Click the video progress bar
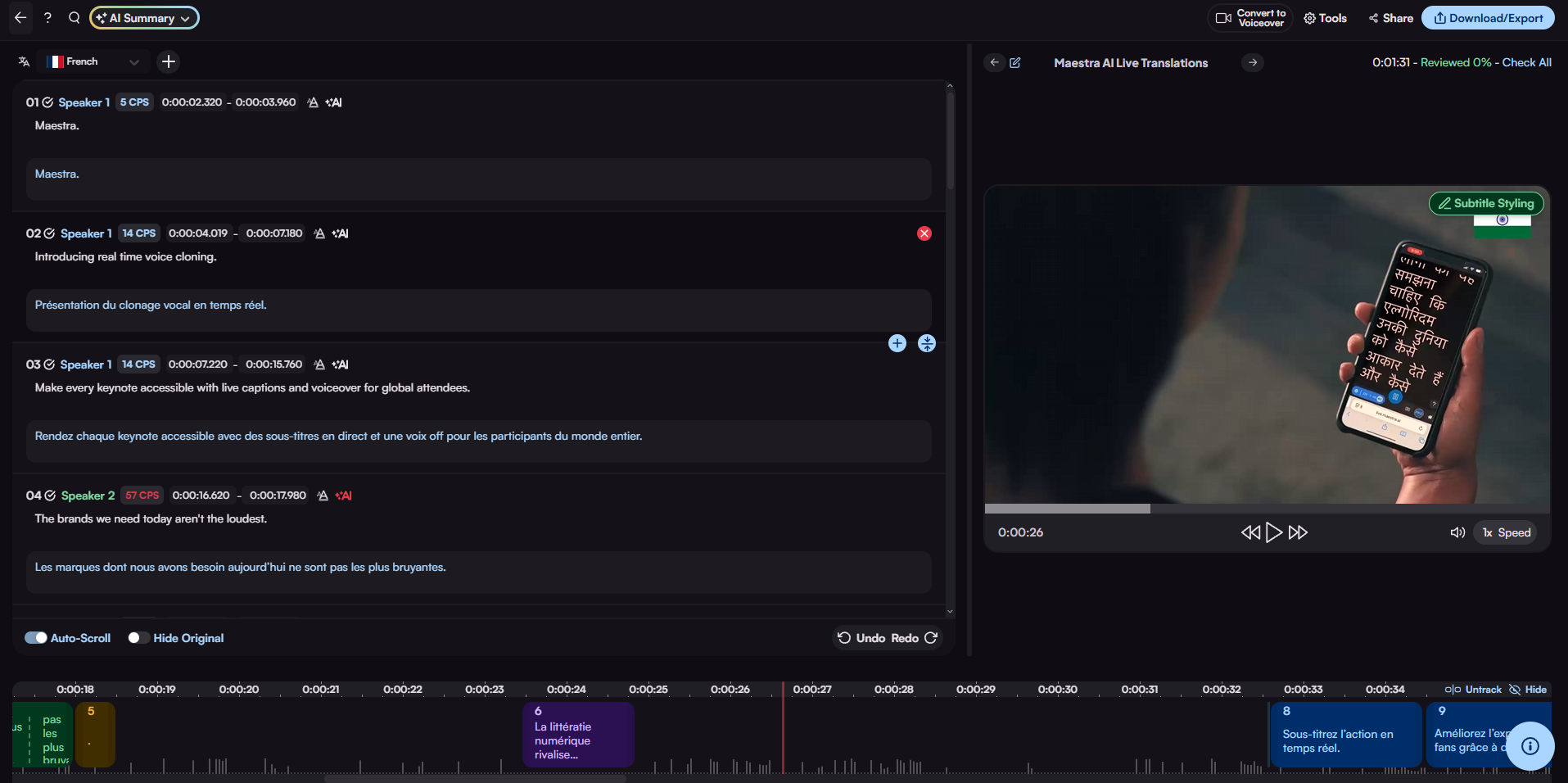The width and height of the screenshot is (1568, 783). (1267, 509)
